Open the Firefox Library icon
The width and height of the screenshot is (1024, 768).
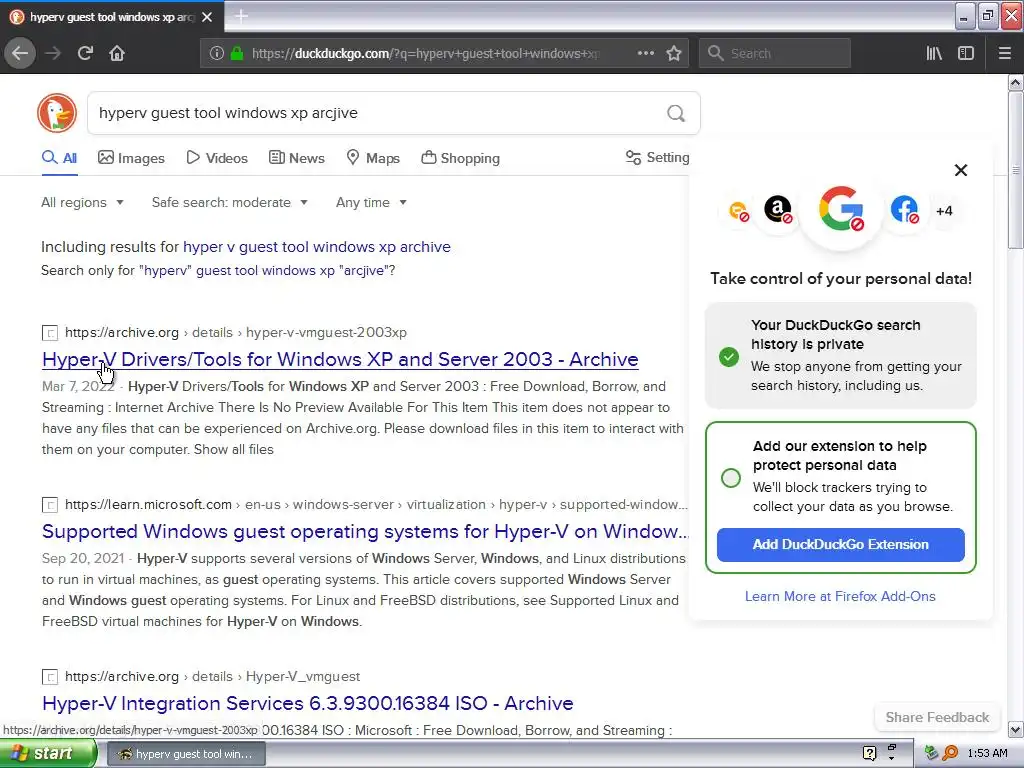(934, 53)
